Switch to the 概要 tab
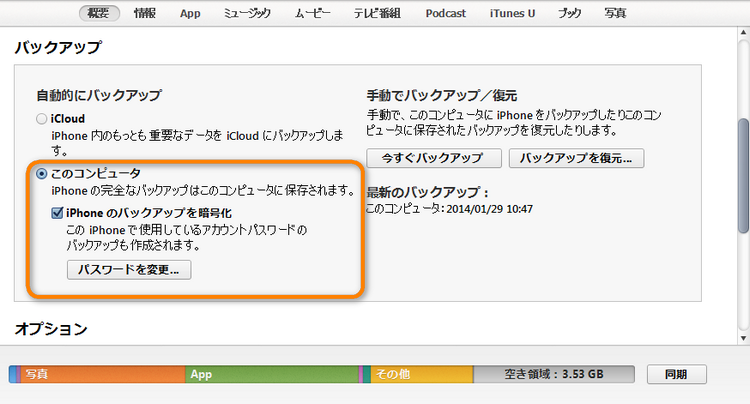Image resolution: width=750 pixels, height=404 pixels. tap(99, 13)
